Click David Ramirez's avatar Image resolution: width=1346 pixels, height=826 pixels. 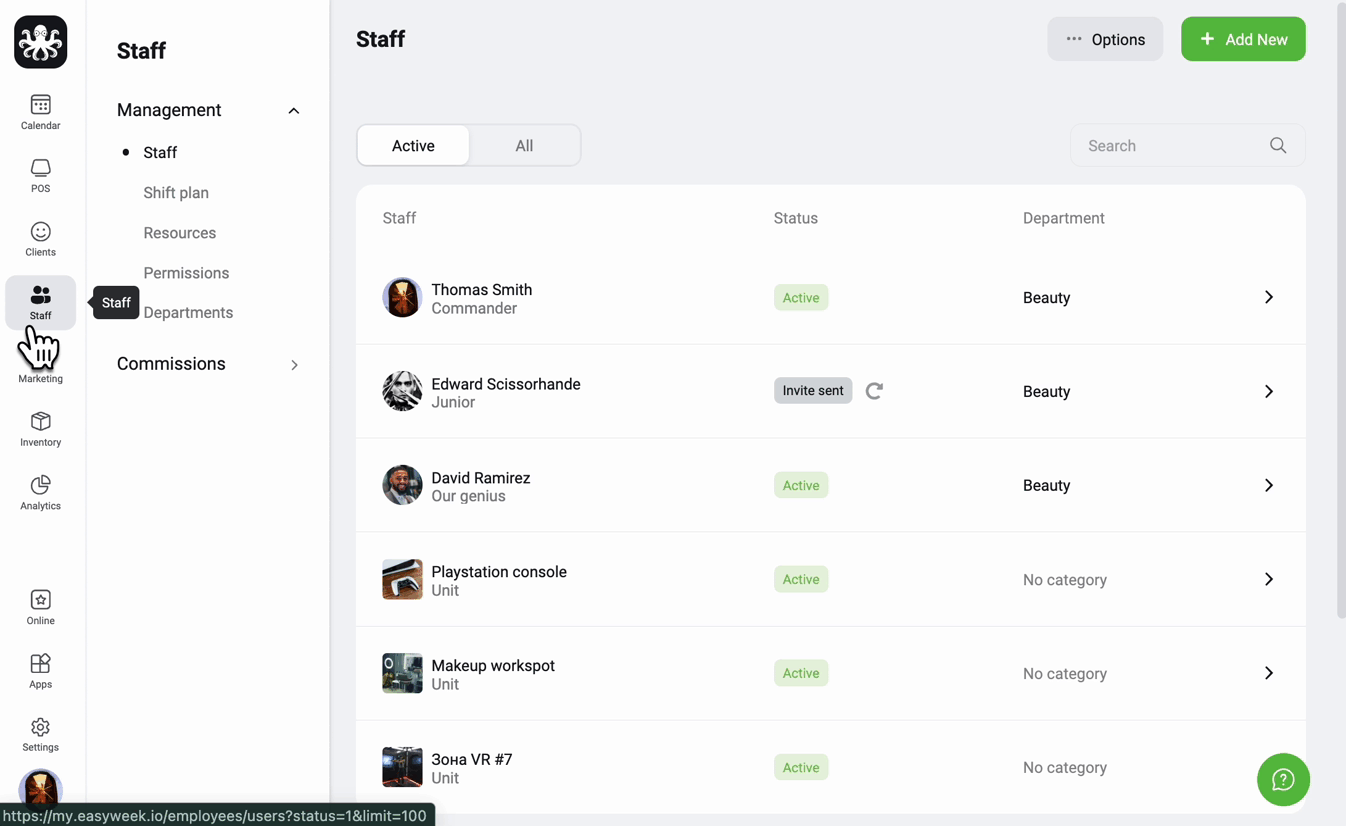[x=402, y=485]
